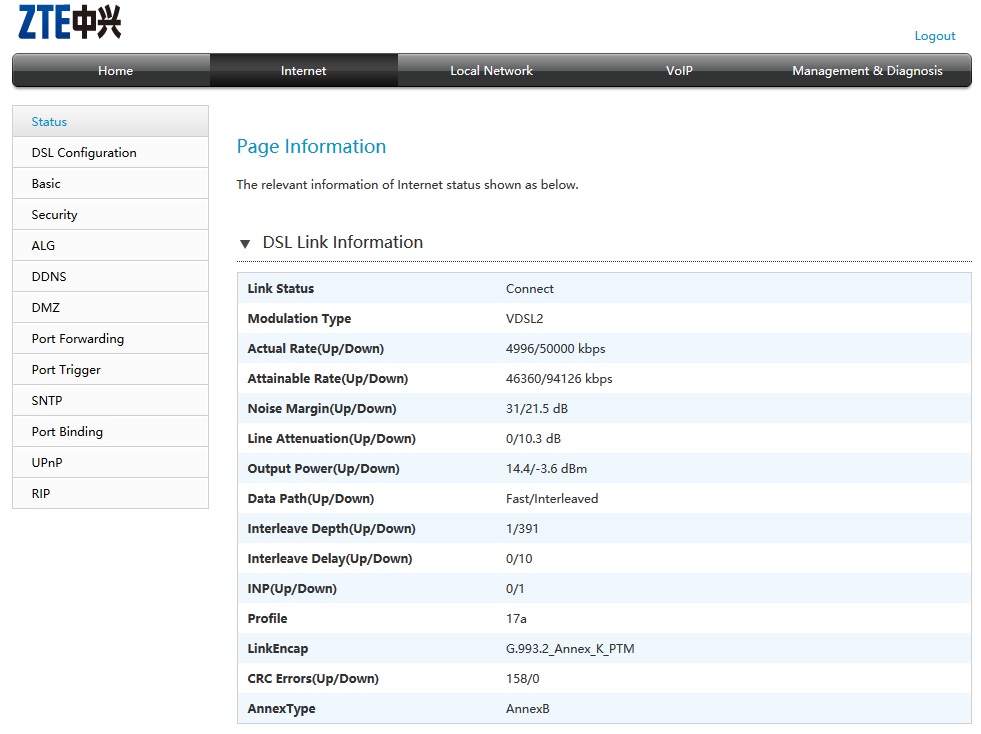
Task: Click the ZTE logo
Action: (69, 22)
